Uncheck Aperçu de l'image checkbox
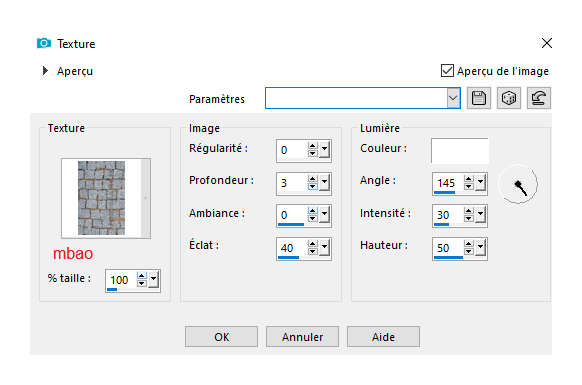The height and width of the screenshot is (385, 582). [447, 71]
